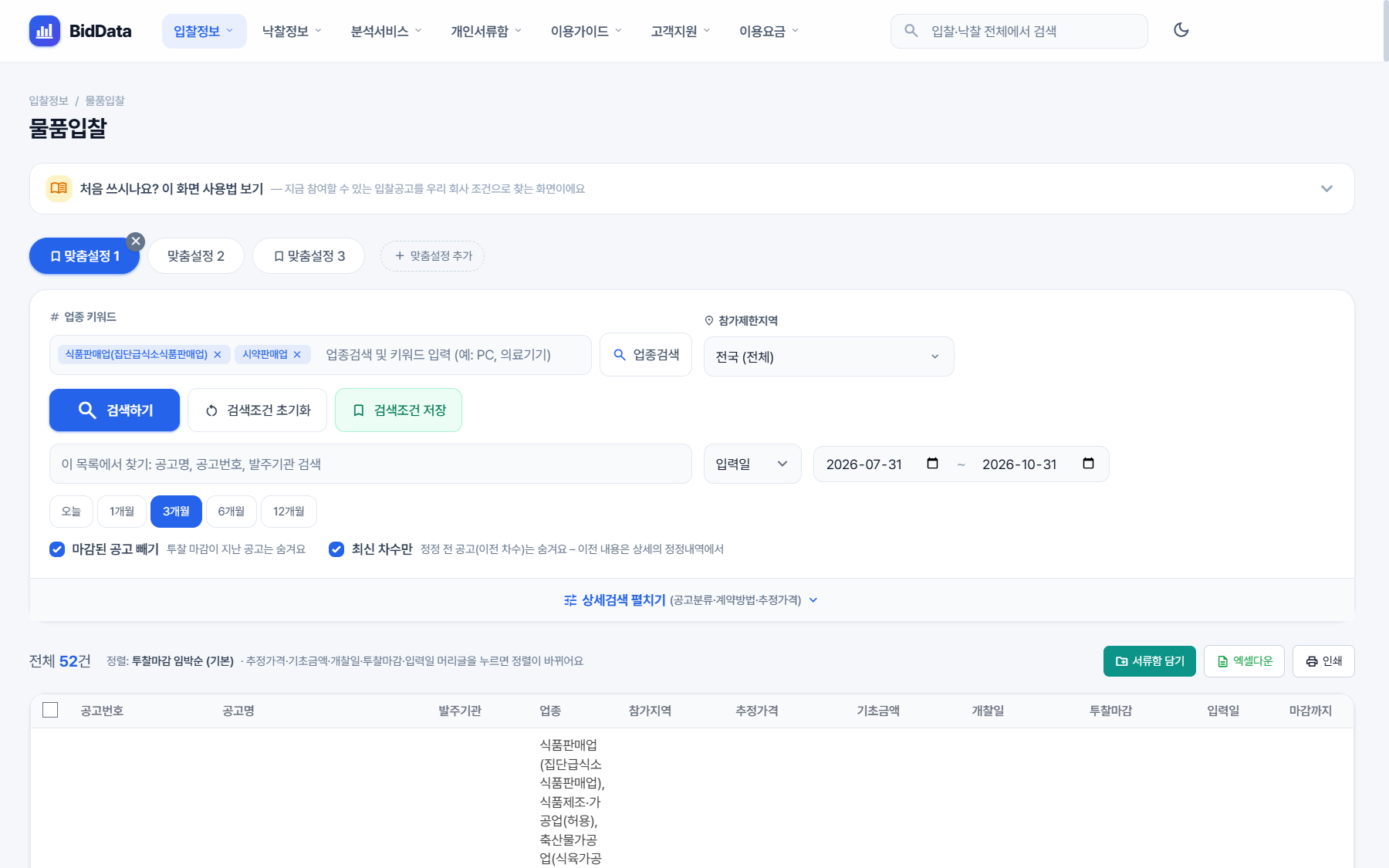Click the 2026-07-31 start date field
Screen dimensions: 1389x868
coord(882,464)
